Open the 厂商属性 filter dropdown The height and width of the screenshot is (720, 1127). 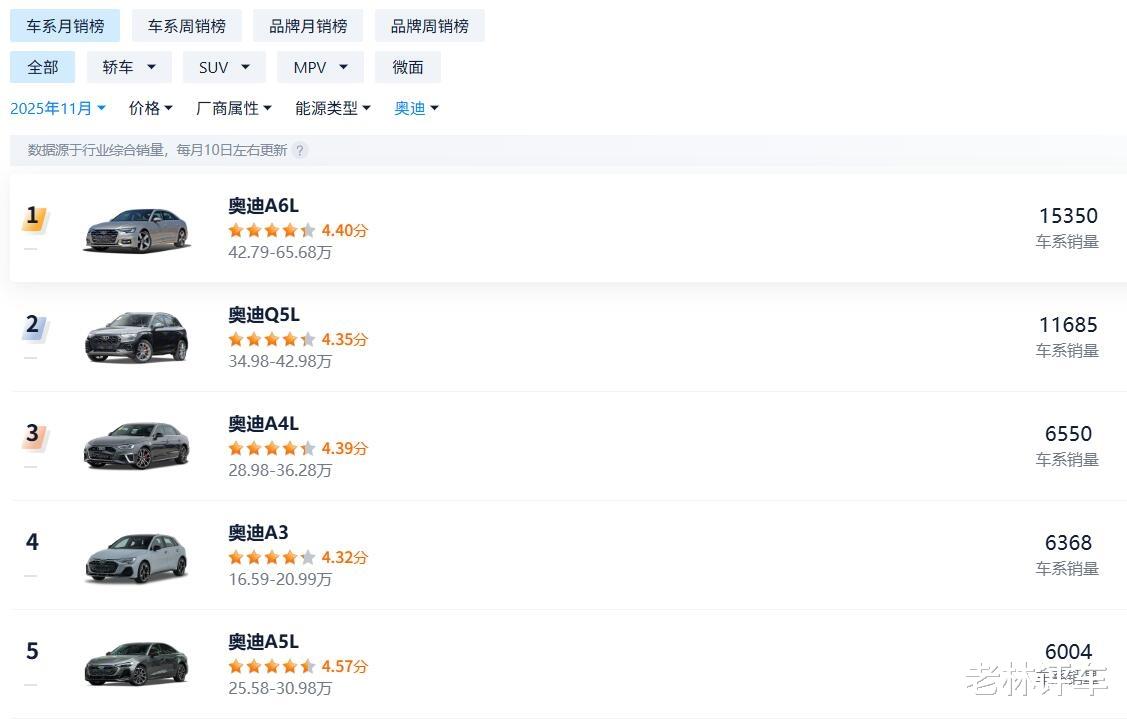234,108
